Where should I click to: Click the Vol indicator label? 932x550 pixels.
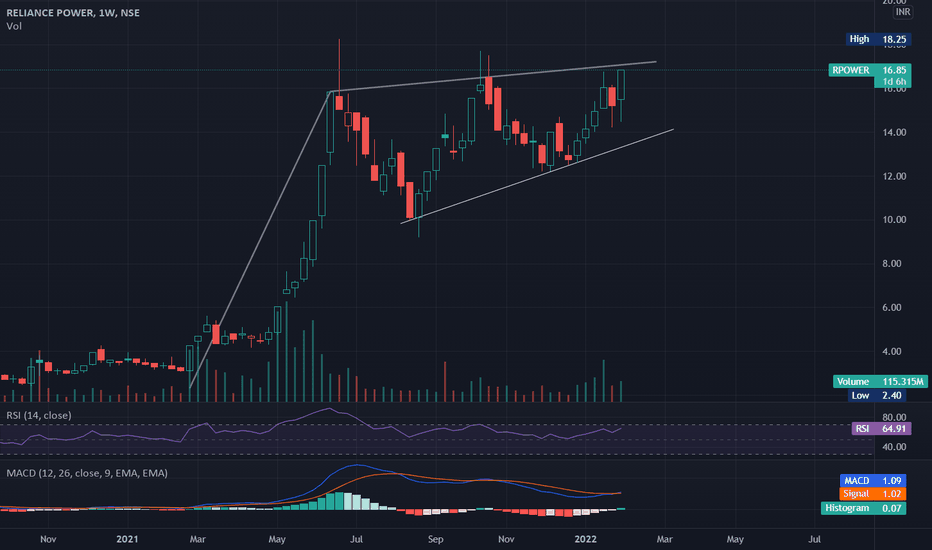(14, 26)
